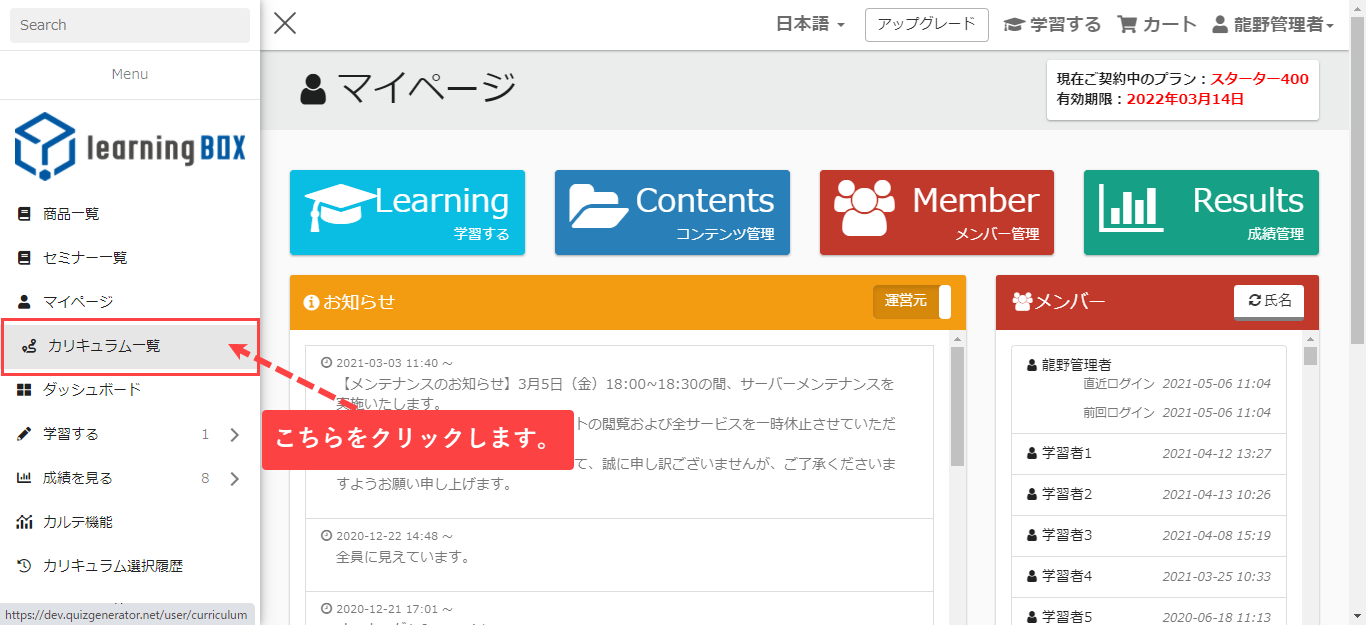Click the learningBOX logo
Image resolution: width=1366 pixels, height=625 pixels.
pos(130,147)
